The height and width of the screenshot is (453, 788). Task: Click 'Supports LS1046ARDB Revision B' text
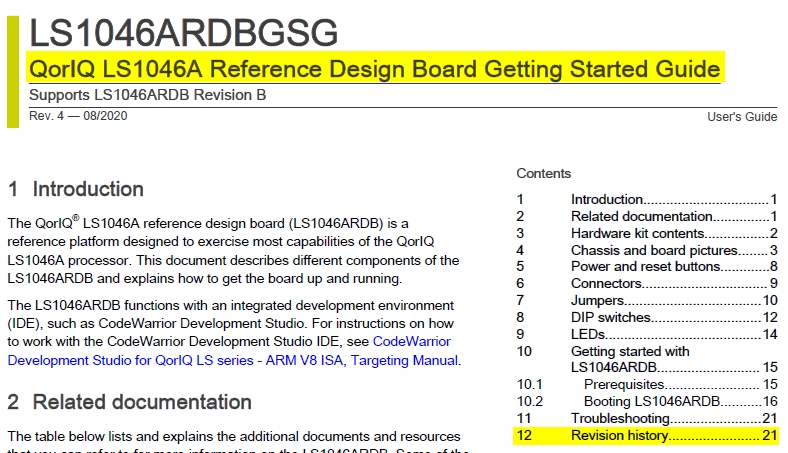147,95
